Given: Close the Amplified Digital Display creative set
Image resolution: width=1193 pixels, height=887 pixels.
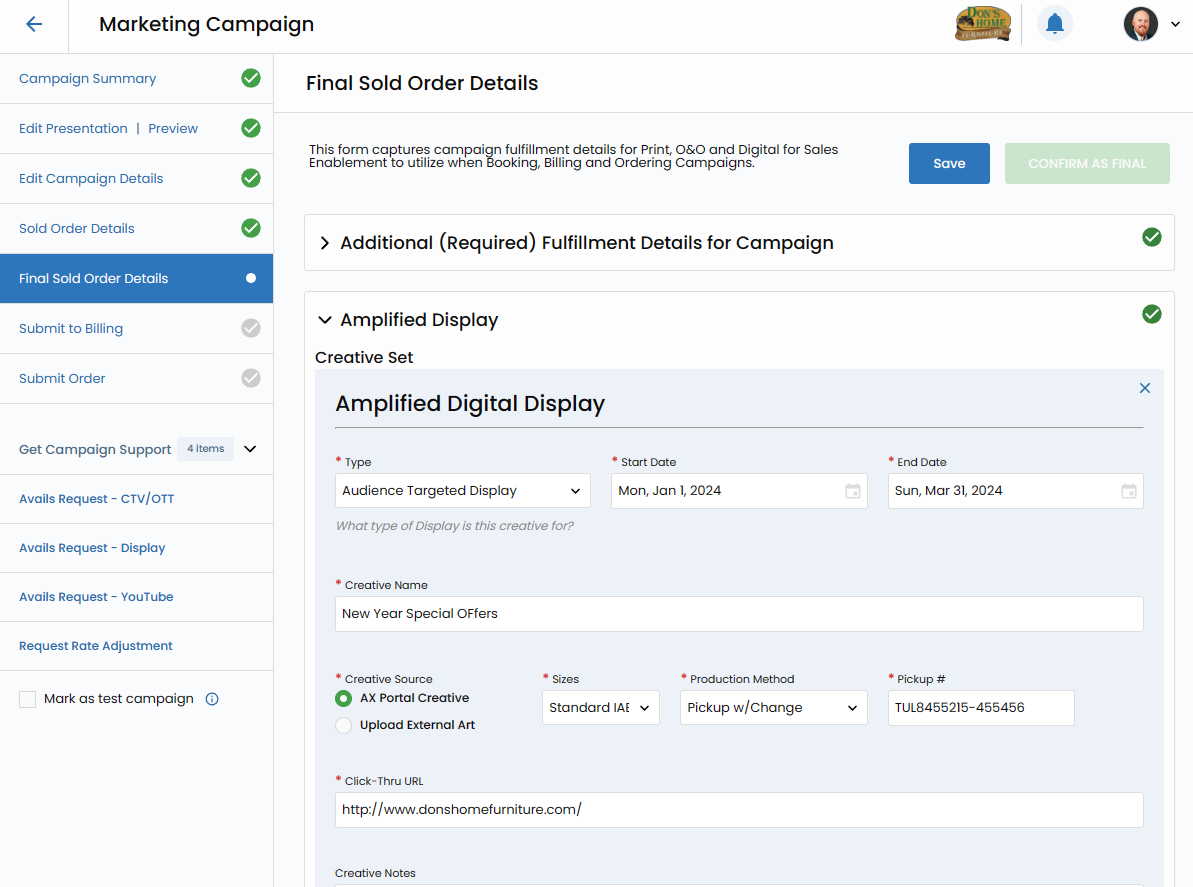Looking at the screenshot, I should tap(1145, 388).
